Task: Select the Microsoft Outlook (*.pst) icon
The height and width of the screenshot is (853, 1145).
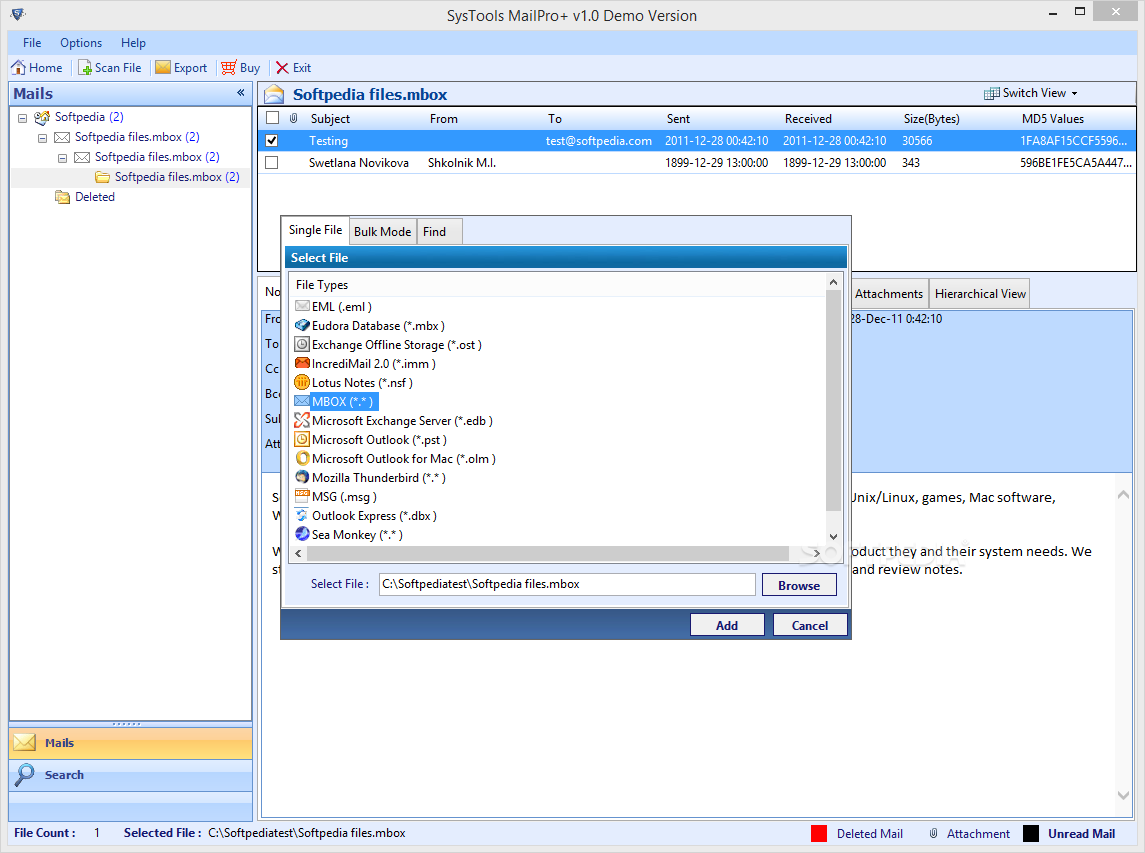Action: [302, 439]
